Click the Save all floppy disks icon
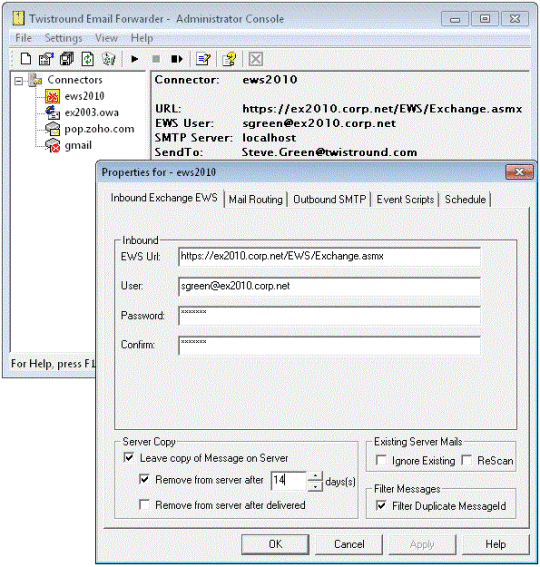 point(67,59)
